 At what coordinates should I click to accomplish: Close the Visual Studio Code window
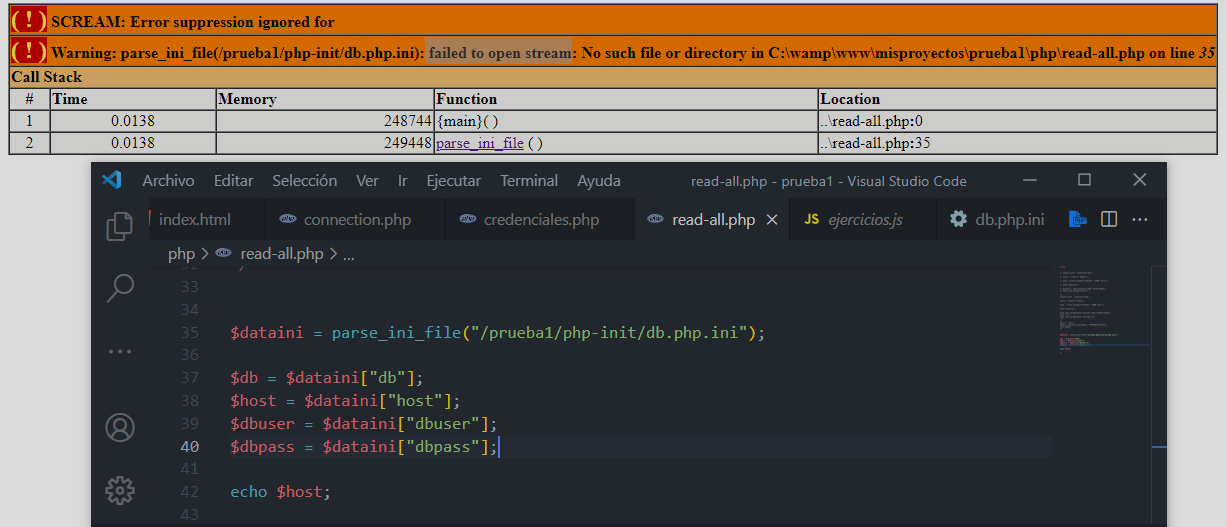click(1139, 180)
